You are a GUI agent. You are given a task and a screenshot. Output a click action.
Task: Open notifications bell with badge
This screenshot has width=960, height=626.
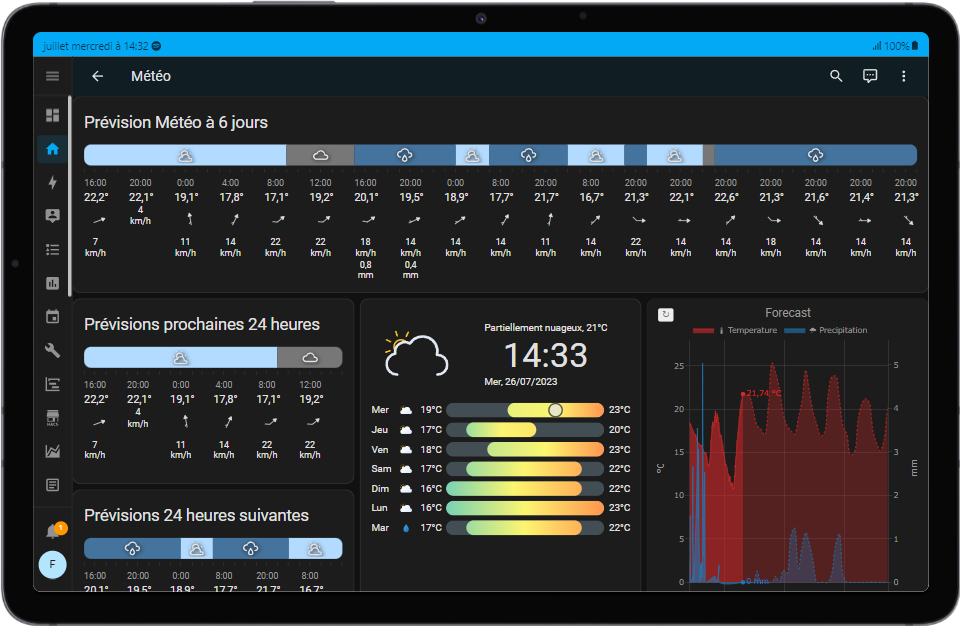coord(54,530)
